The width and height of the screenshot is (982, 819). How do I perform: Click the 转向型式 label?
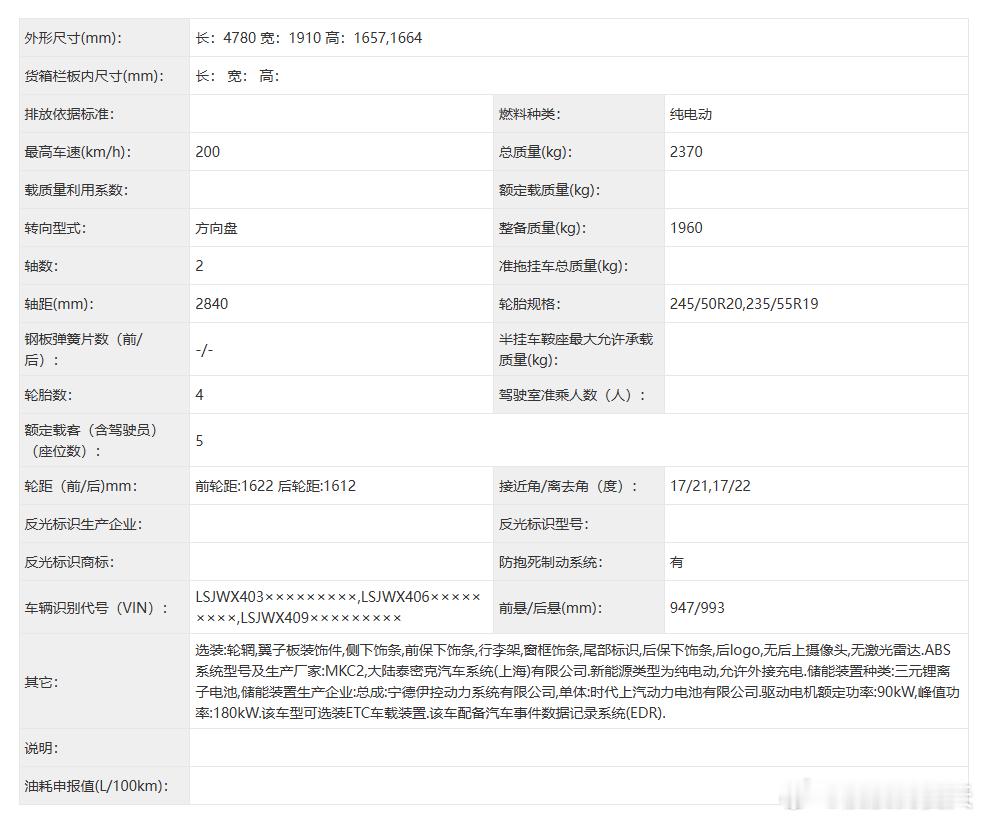55,228
